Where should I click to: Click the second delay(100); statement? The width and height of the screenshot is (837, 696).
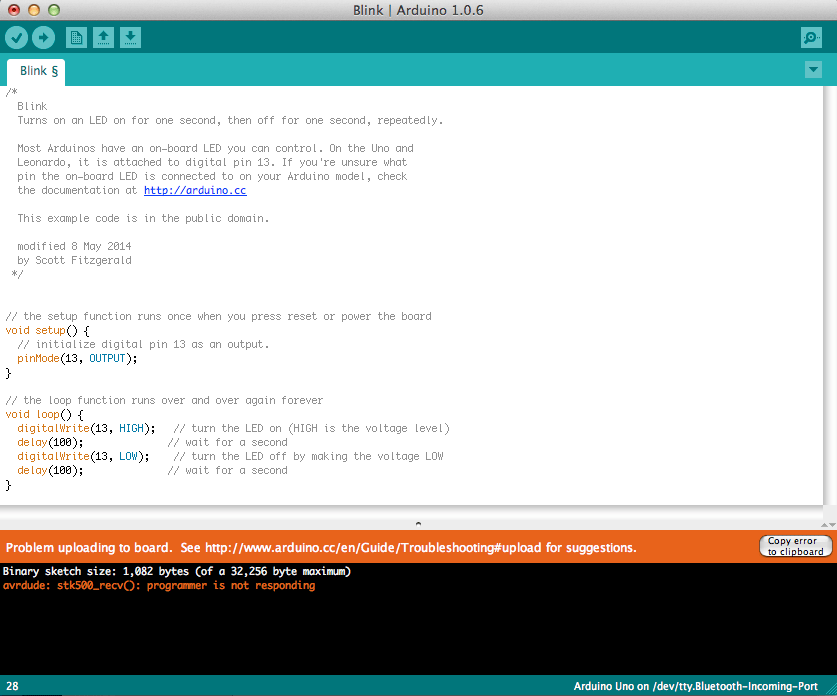pyautogui.click(x=50, y=470)
